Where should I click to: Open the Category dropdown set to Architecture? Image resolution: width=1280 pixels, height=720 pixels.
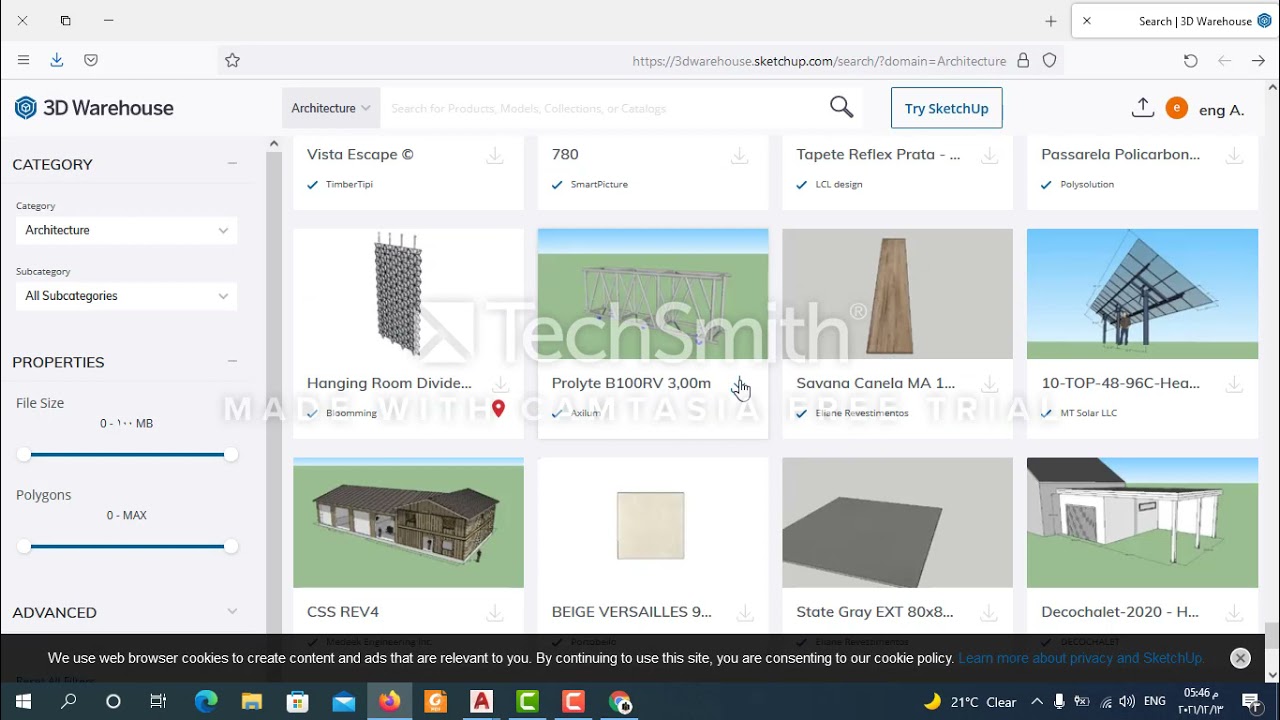126,230
